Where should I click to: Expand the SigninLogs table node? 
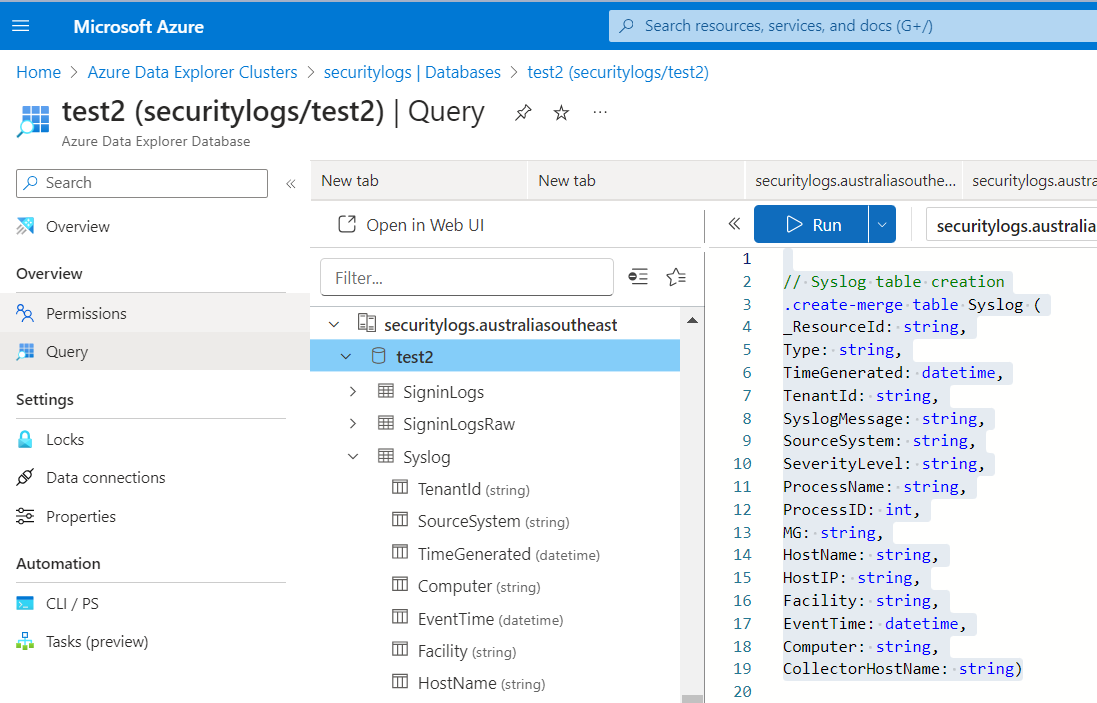tap(353, 392)
